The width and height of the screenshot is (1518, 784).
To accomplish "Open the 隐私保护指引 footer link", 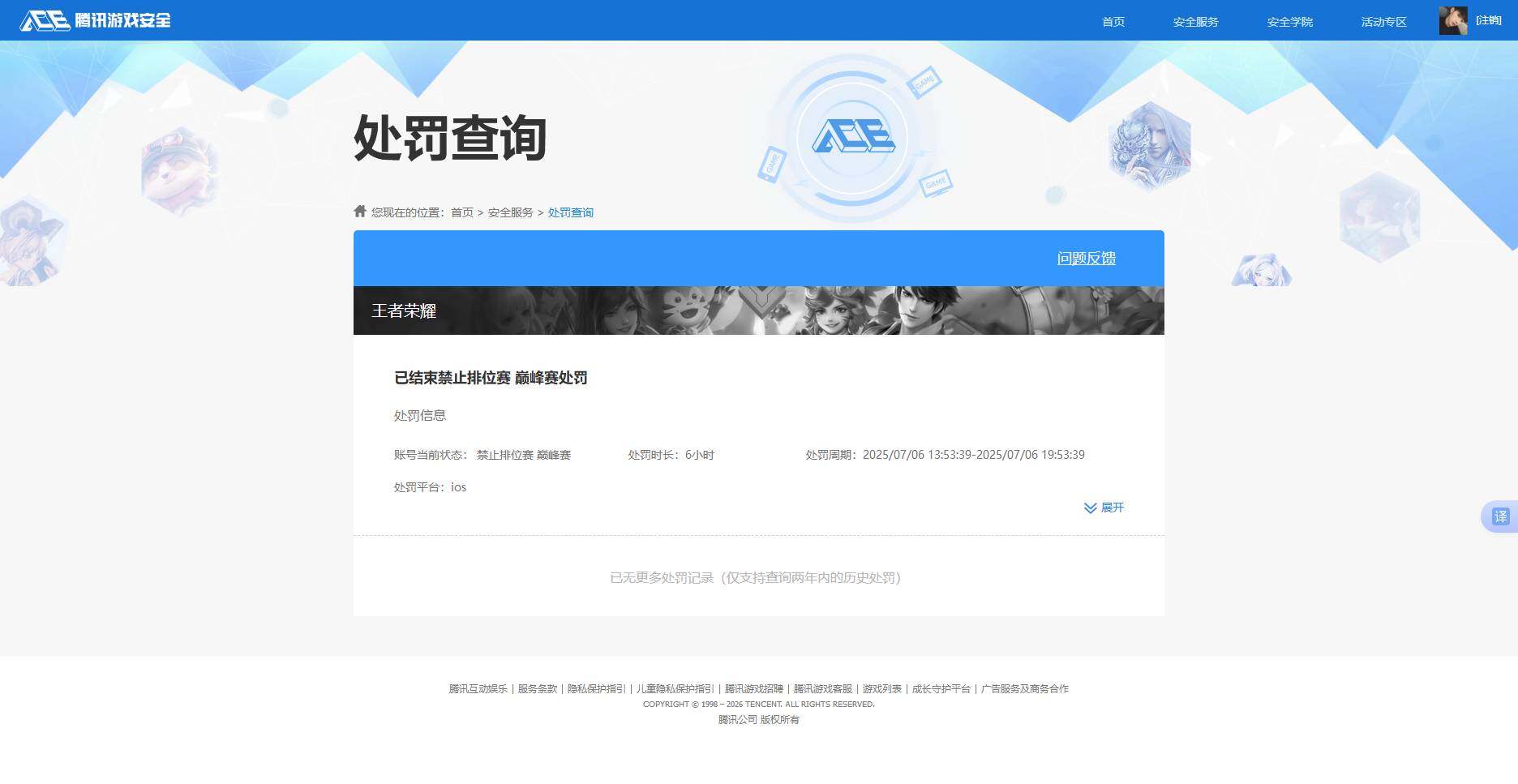I will tap(594, 688).
